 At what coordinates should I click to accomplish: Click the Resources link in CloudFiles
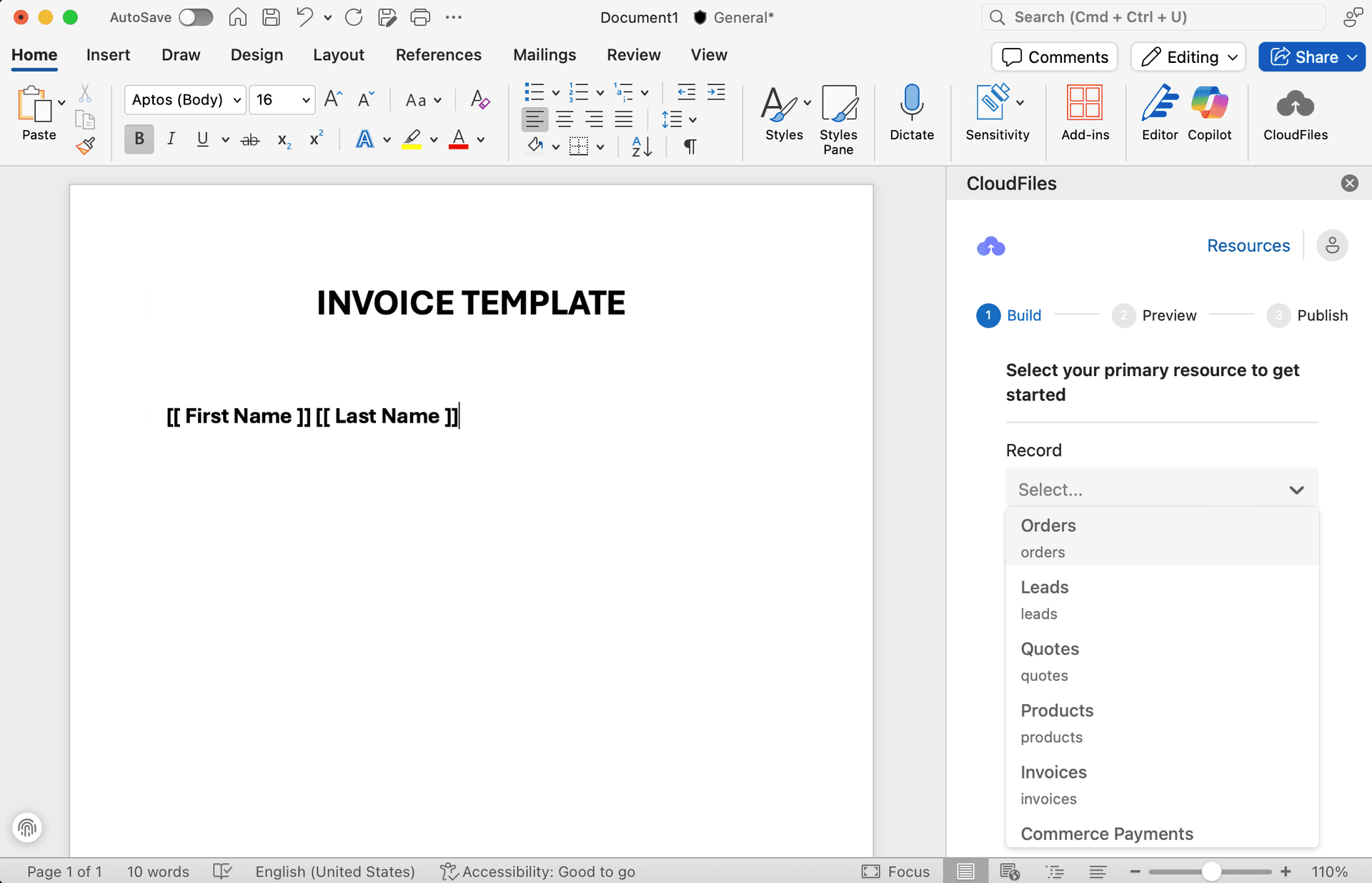pos(1248,246)
